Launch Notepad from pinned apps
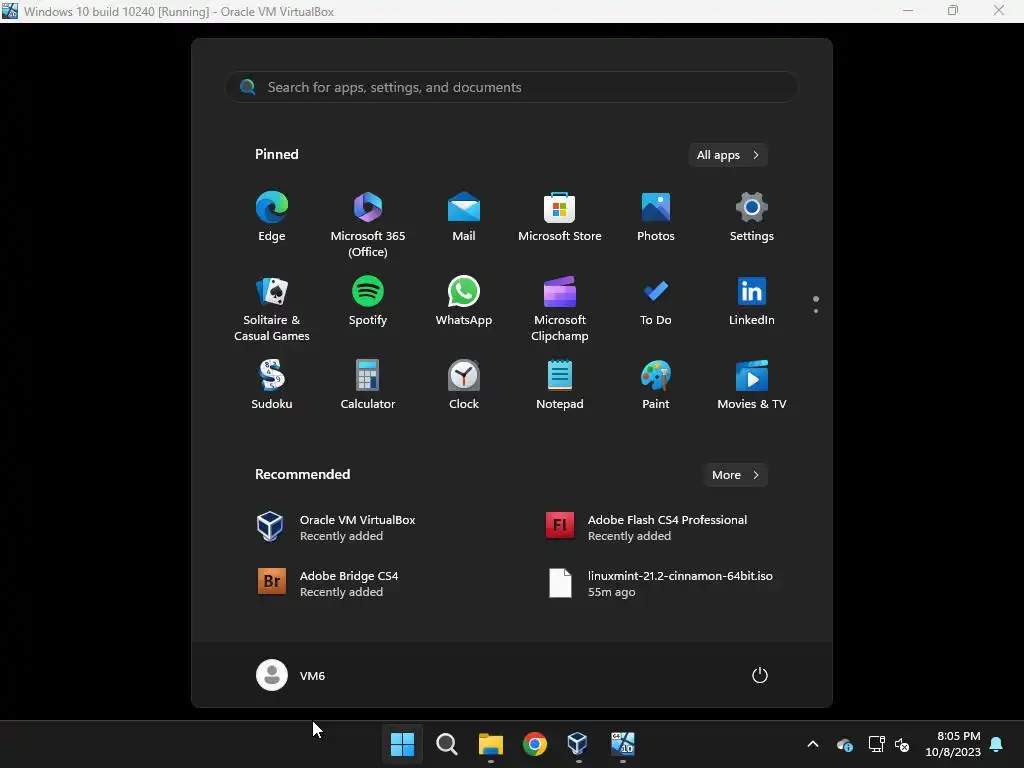Viewport: 1024px width, 768px height. [560, 385]
